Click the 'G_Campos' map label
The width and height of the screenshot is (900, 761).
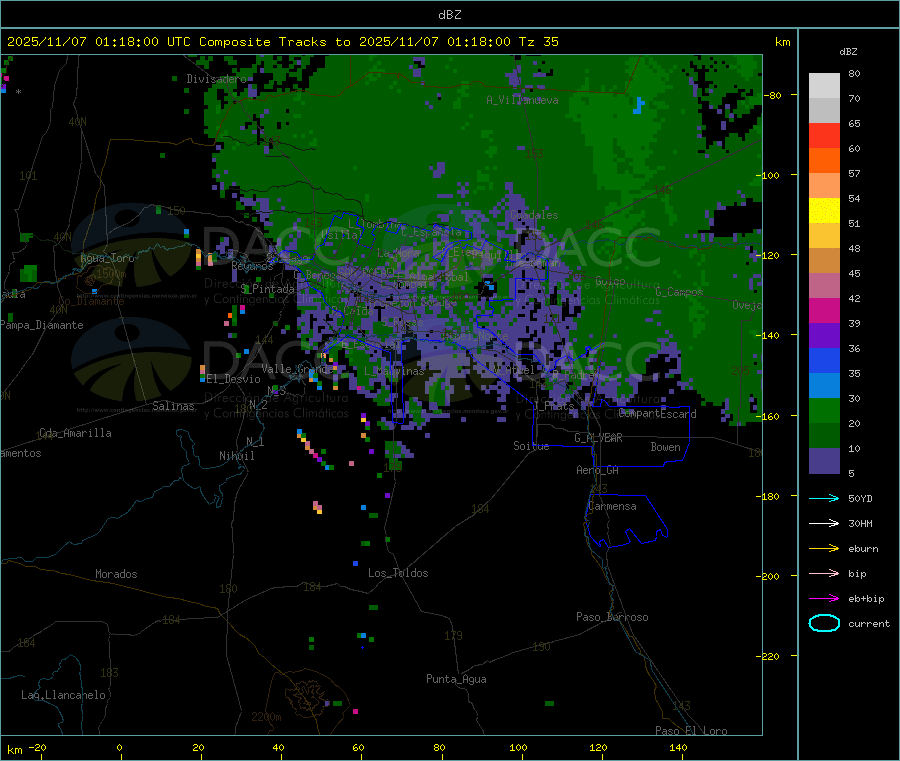click(680, 292)
